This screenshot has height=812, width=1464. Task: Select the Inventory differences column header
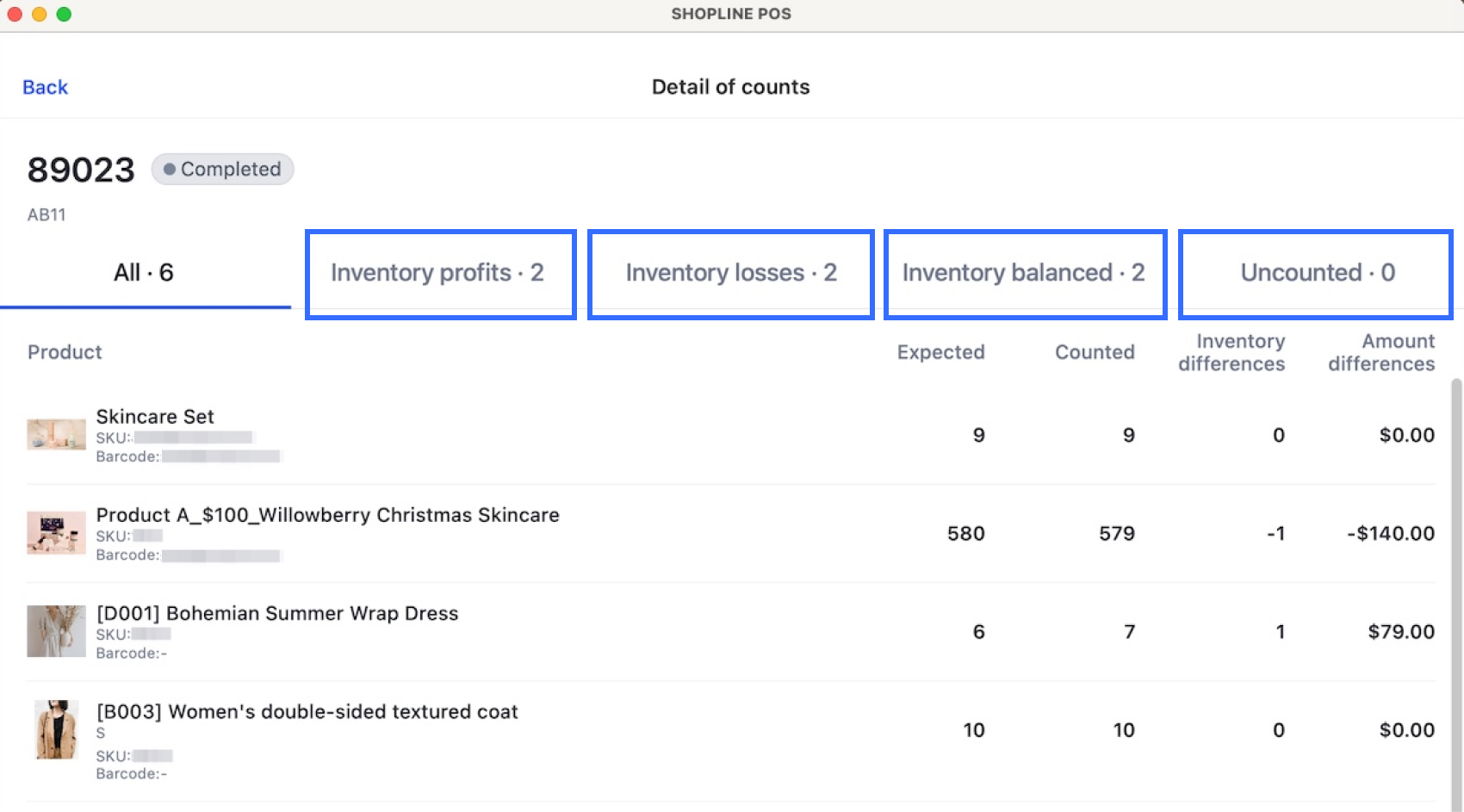(x=1231, y=352)
